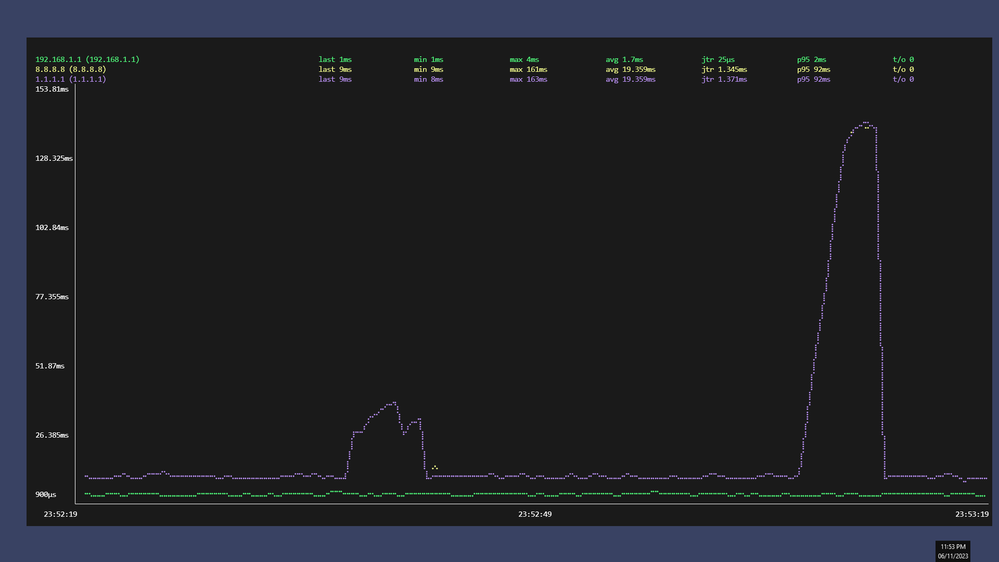Viewport: 999px width, 562px height.
Task: Select the 77.355ms y-axis tick label
Action: coord(51,297)
